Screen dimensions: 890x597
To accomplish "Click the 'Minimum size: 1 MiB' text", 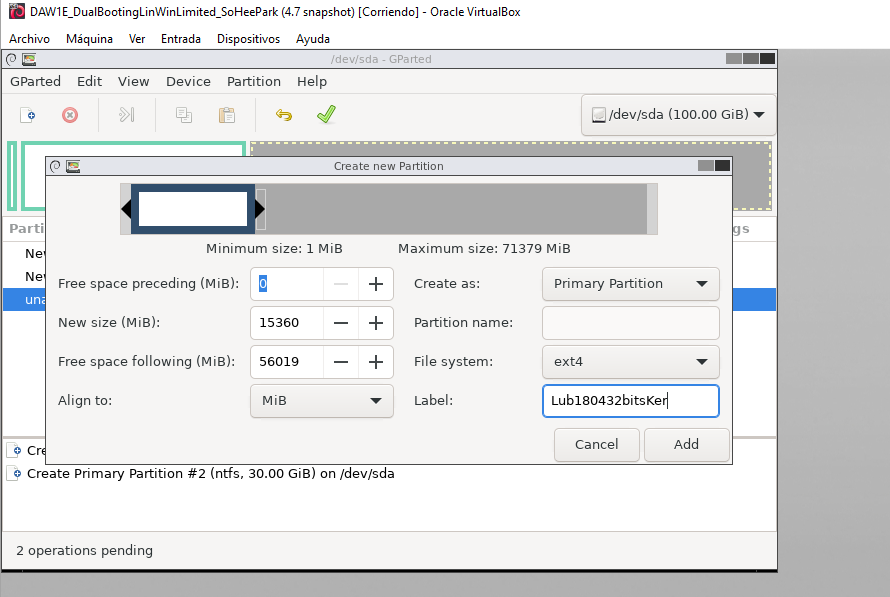I will coord(274,249).
